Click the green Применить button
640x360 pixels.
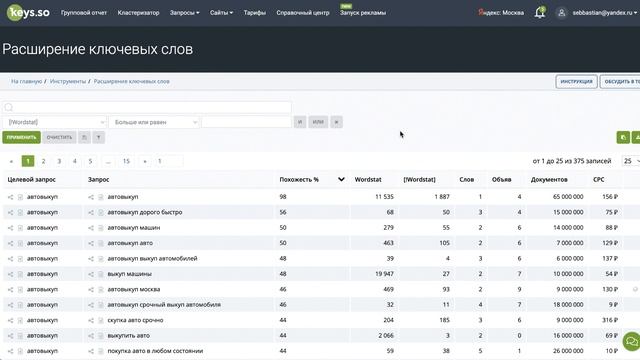[x=22, y=138]
